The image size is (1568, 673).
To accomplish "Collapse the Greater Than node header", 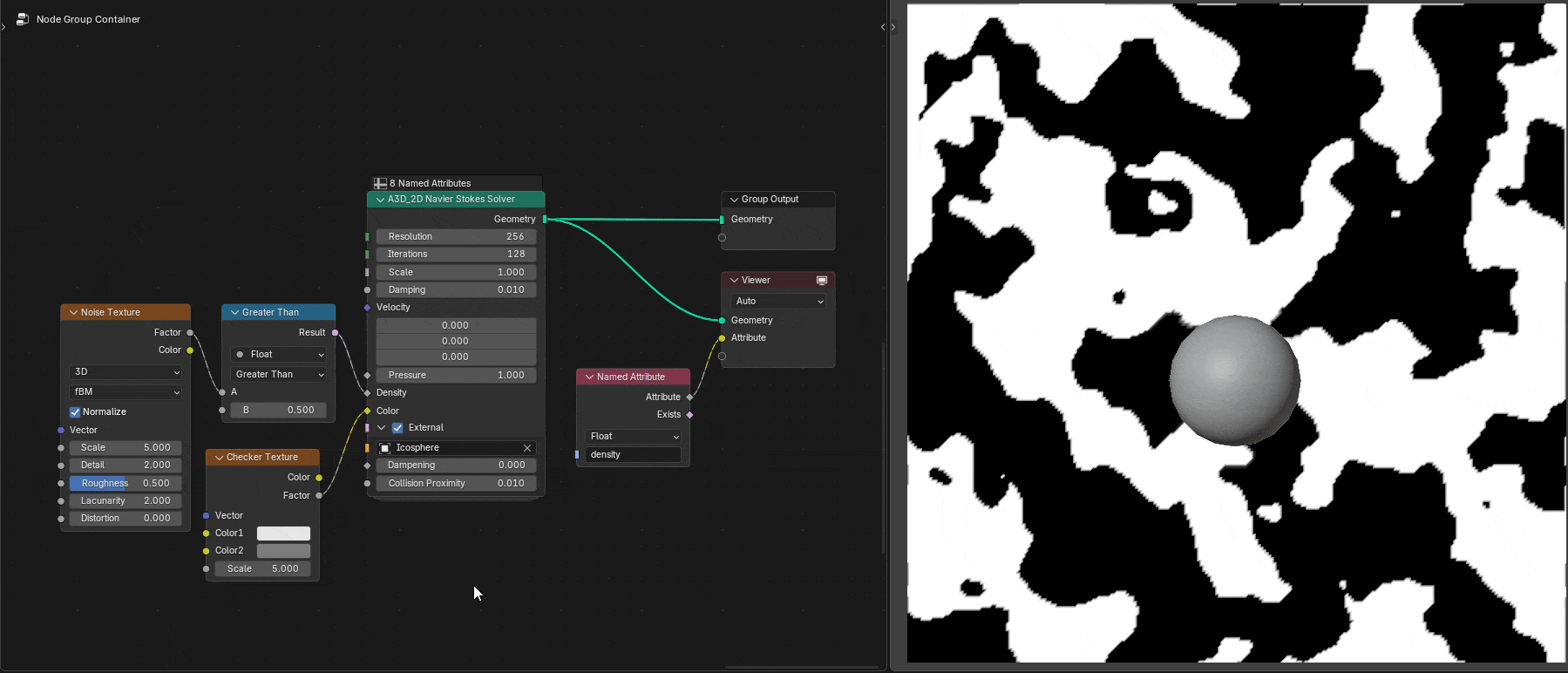I will 234,312.
